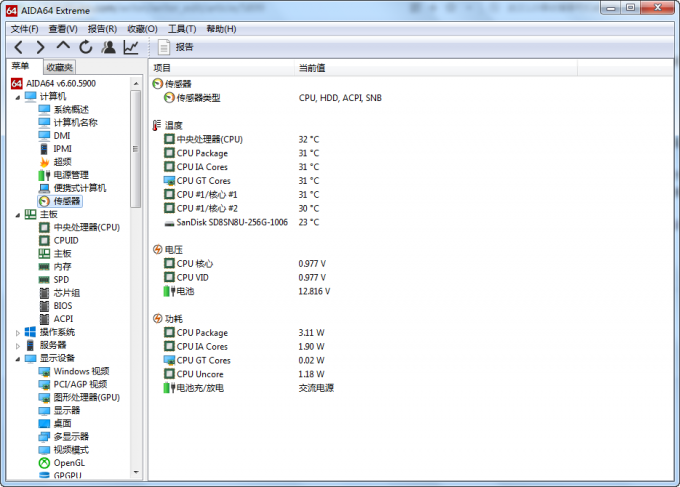The height and width of the screenshot is (487, 680).
Task: Open the 工具(T) menu
Action: click(182, 29)
